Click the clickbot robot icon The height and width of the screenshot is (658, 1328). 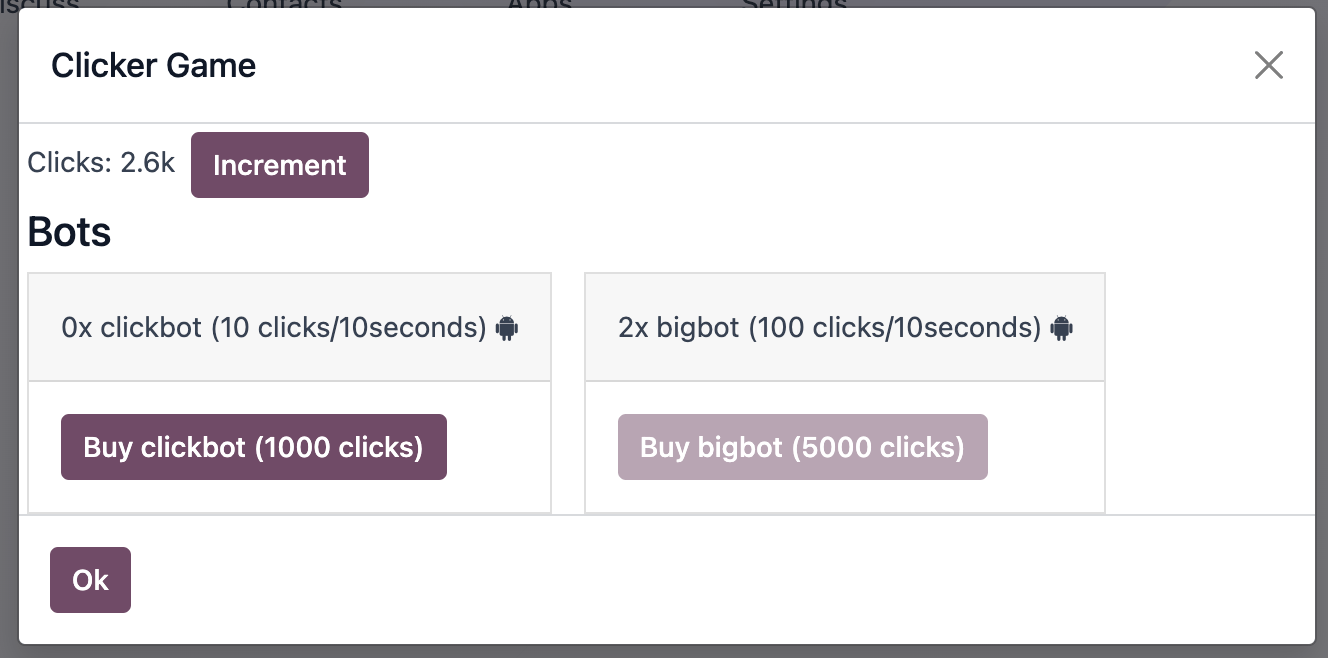click(506, 327)
